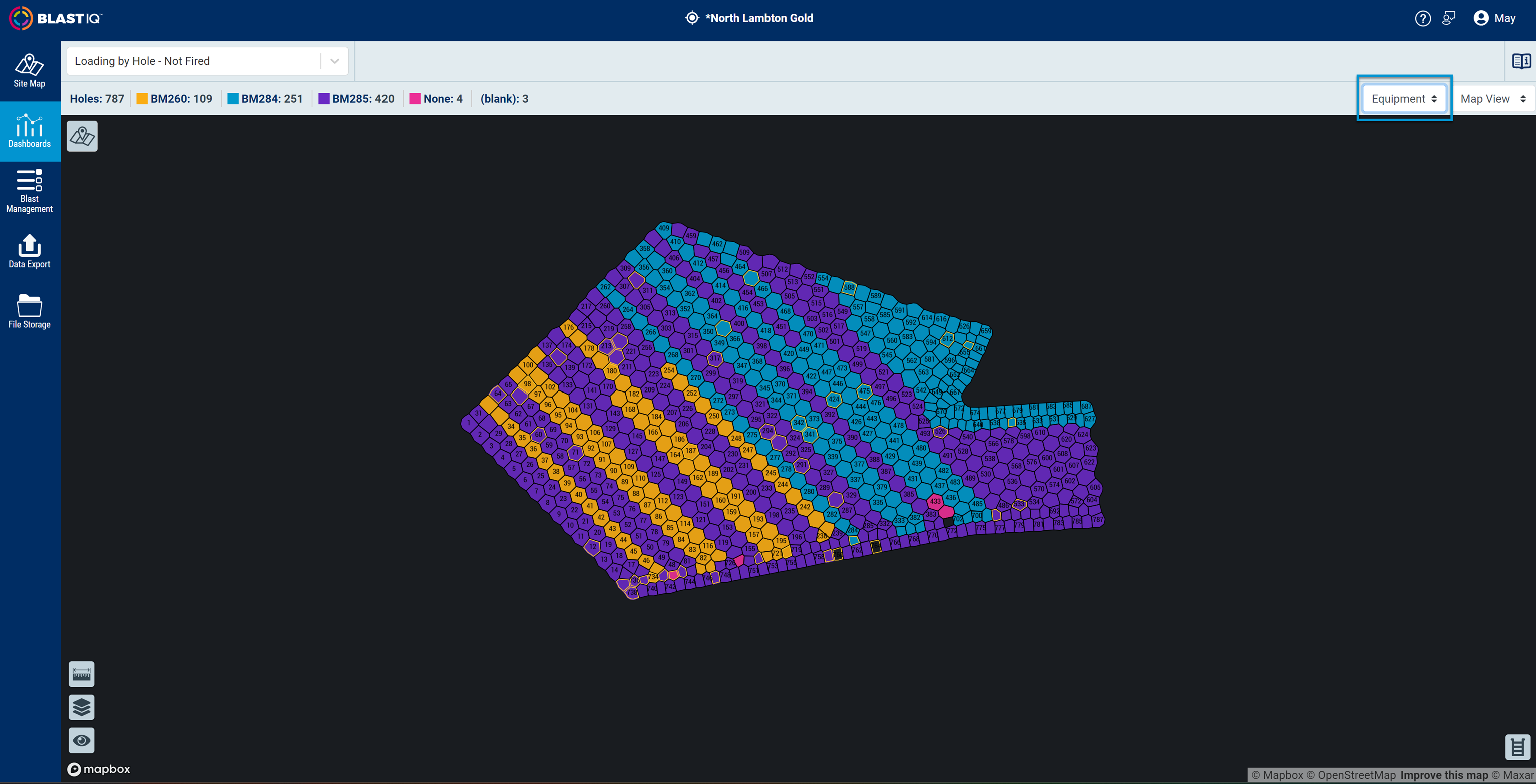Image resolution: width=1536 pixels, height=784 pixels.
Task: Open the help icon in the header
Action: click(x=1423, y=18)
